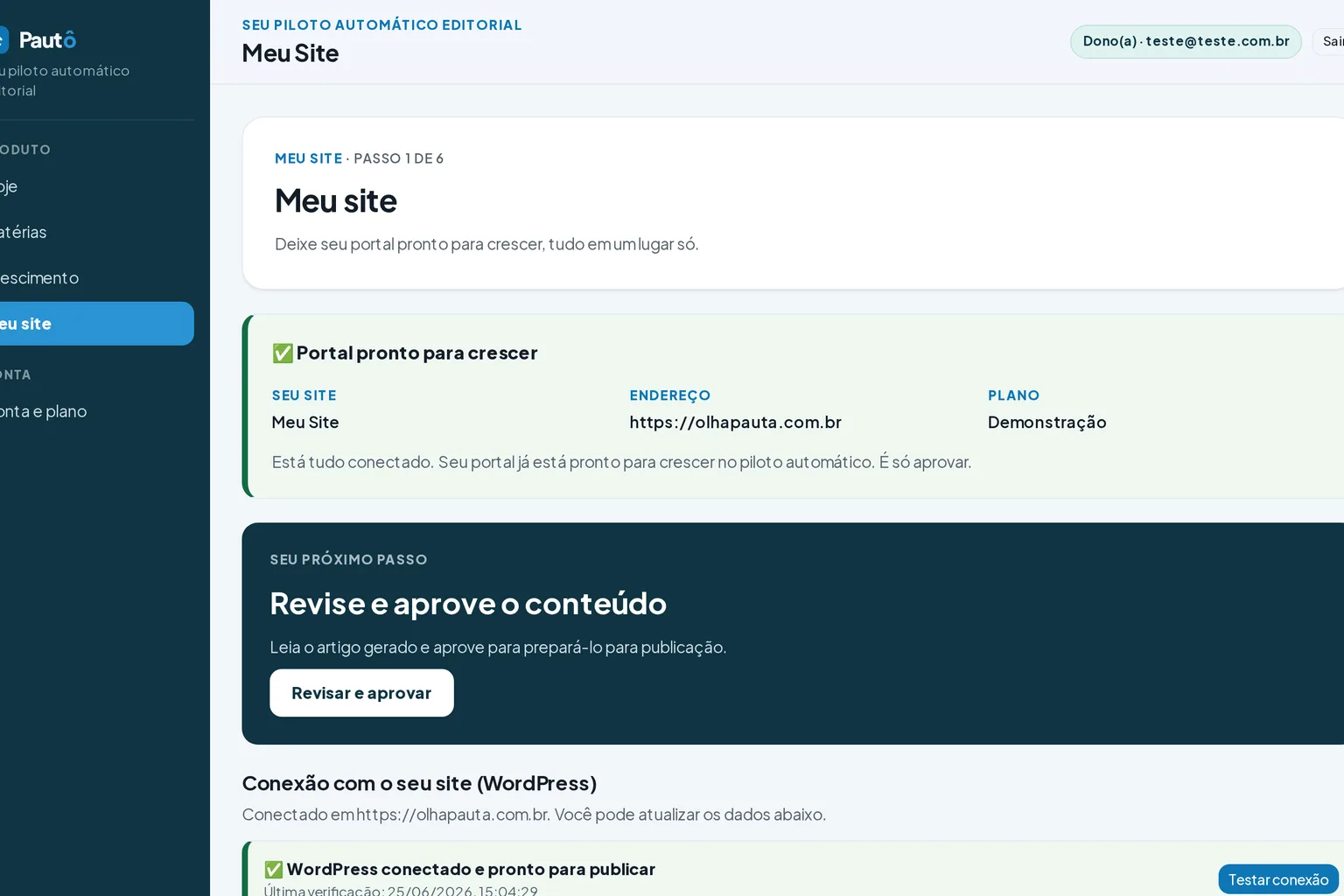Click the https://olhapauta.com.br address value

(735, 423)
